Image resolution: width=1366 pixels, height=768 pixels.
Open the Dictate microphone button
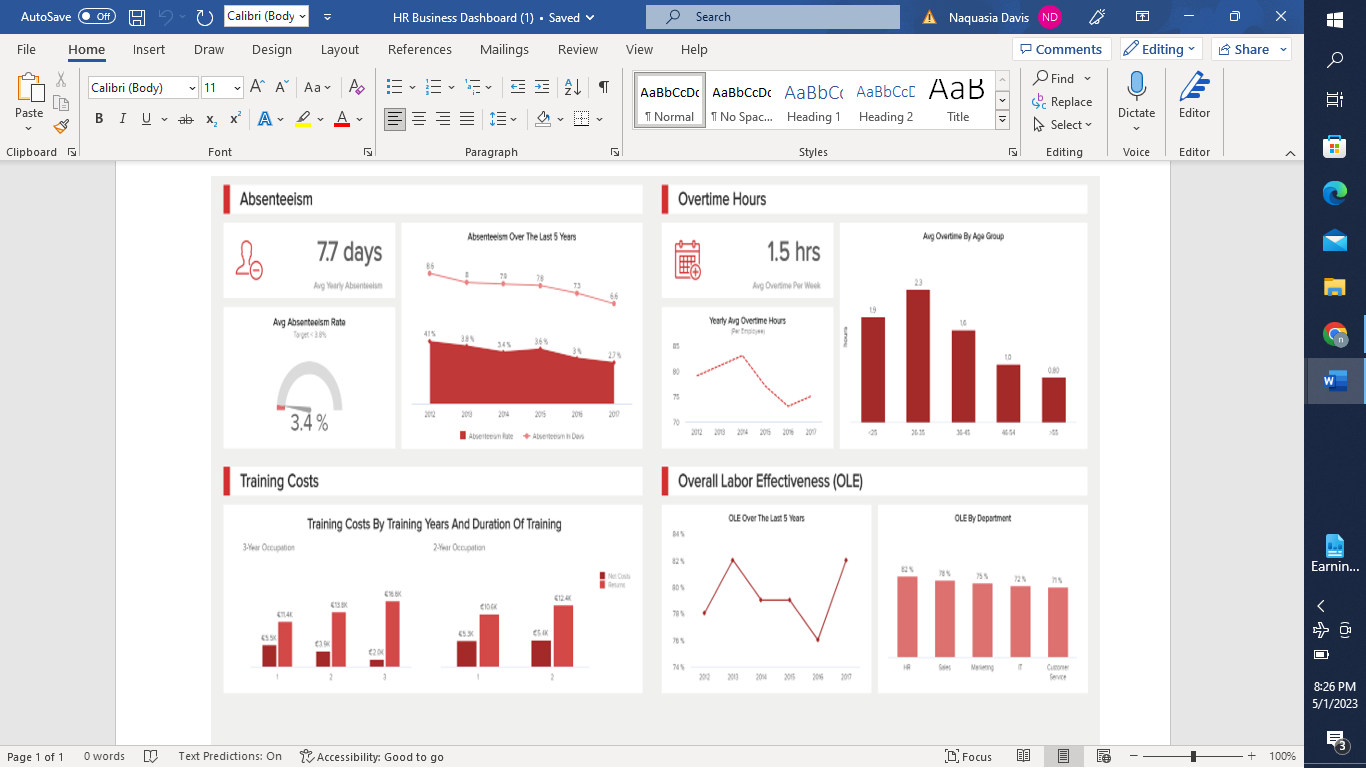[1136, 97]
